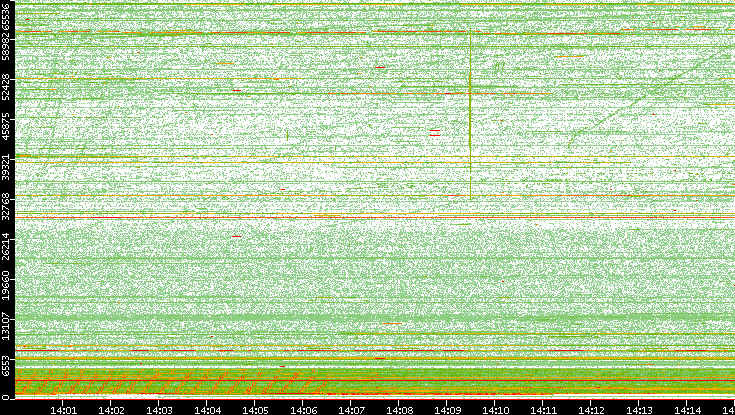Click the 14:11 time axis label
Screen dimensions: 735x415
pyautogui.click(x=543, y=410)
